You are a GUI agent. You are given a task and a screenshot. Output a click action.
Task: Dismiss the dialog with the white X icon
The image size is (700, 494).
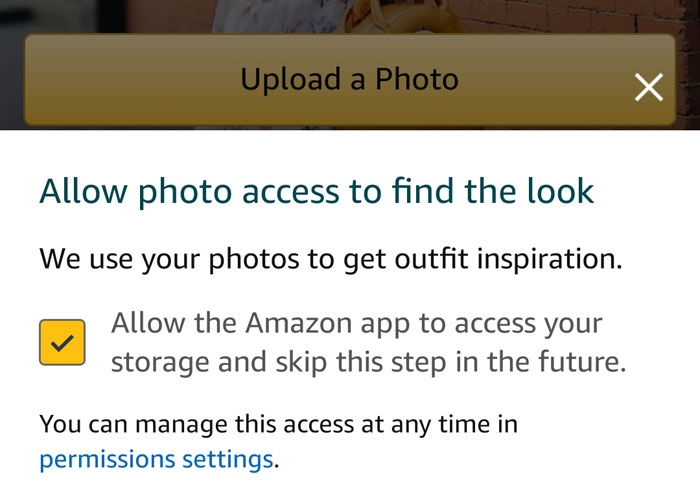point(649,87)
